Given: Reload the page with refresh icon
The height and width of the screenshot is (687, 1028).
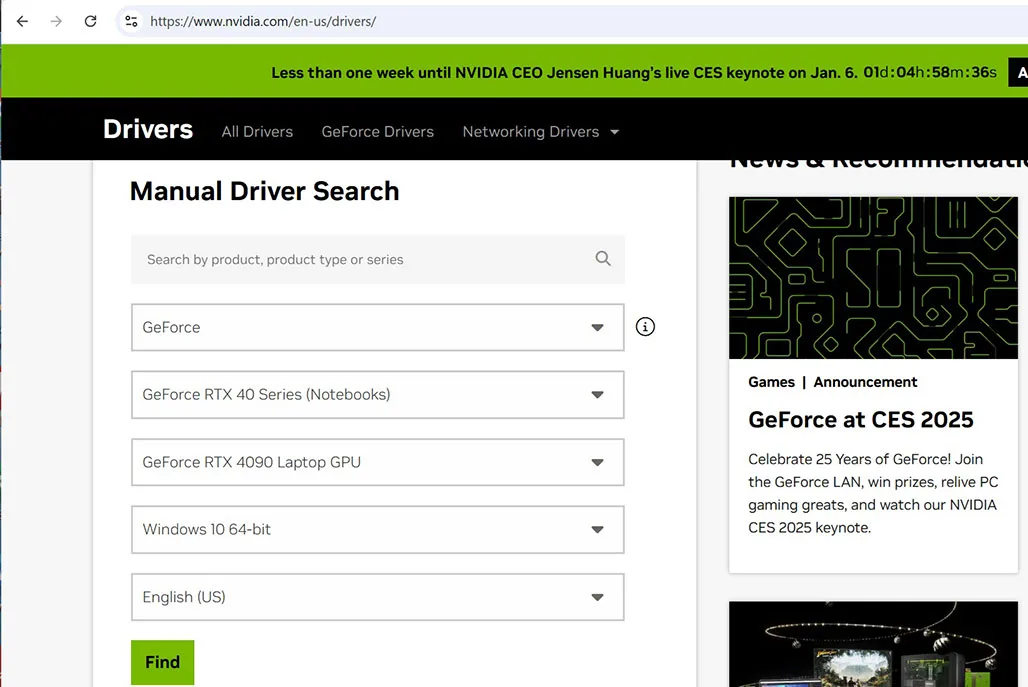Looking at the screenshot, I should pos(90,21).
